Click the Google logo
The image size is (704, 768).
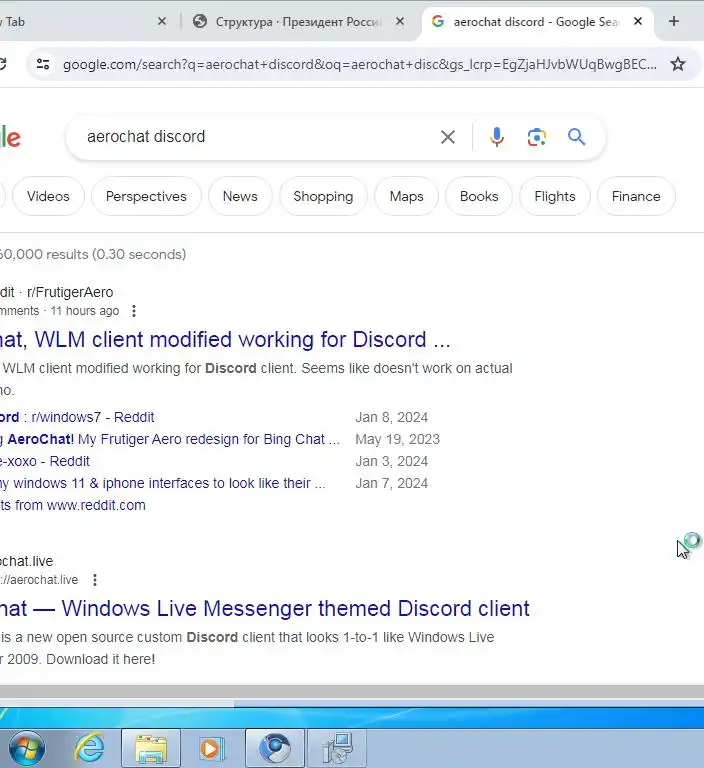(x=10, y=137)
